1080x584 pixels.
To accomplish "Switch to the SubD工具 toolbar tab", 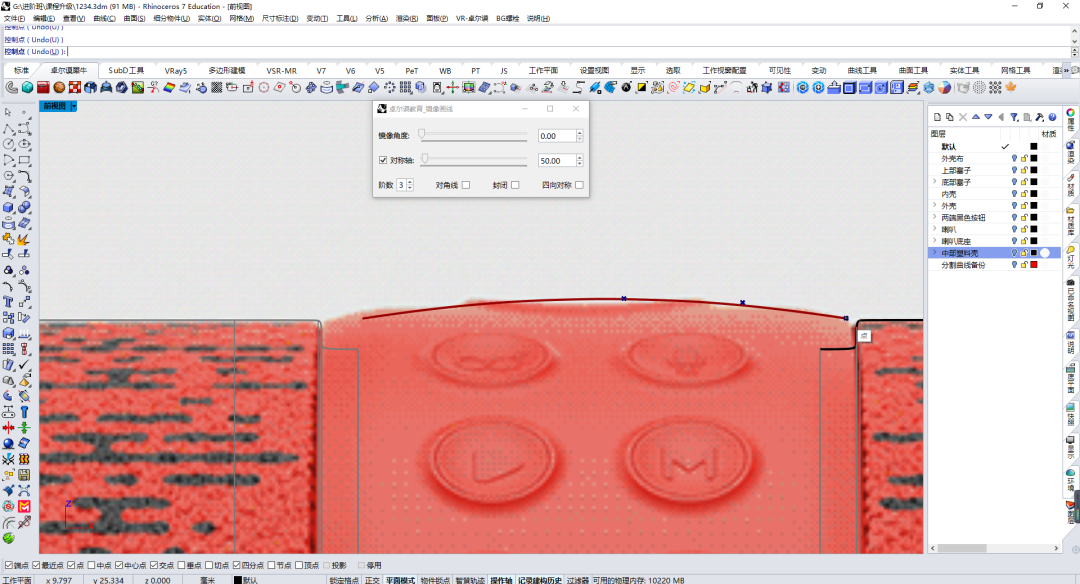I will tap(126, 70).
